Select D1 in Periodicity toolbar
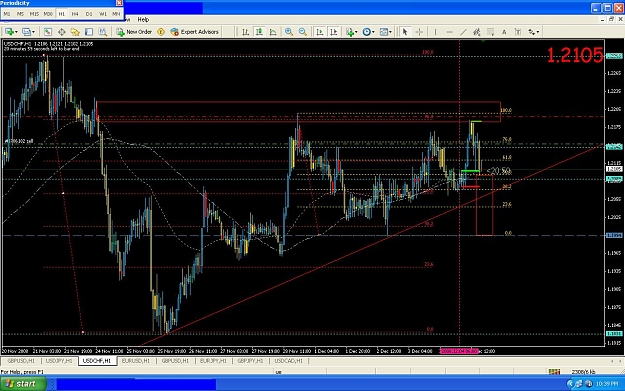Viewport: 625px width, 391px height. (89, 14)
